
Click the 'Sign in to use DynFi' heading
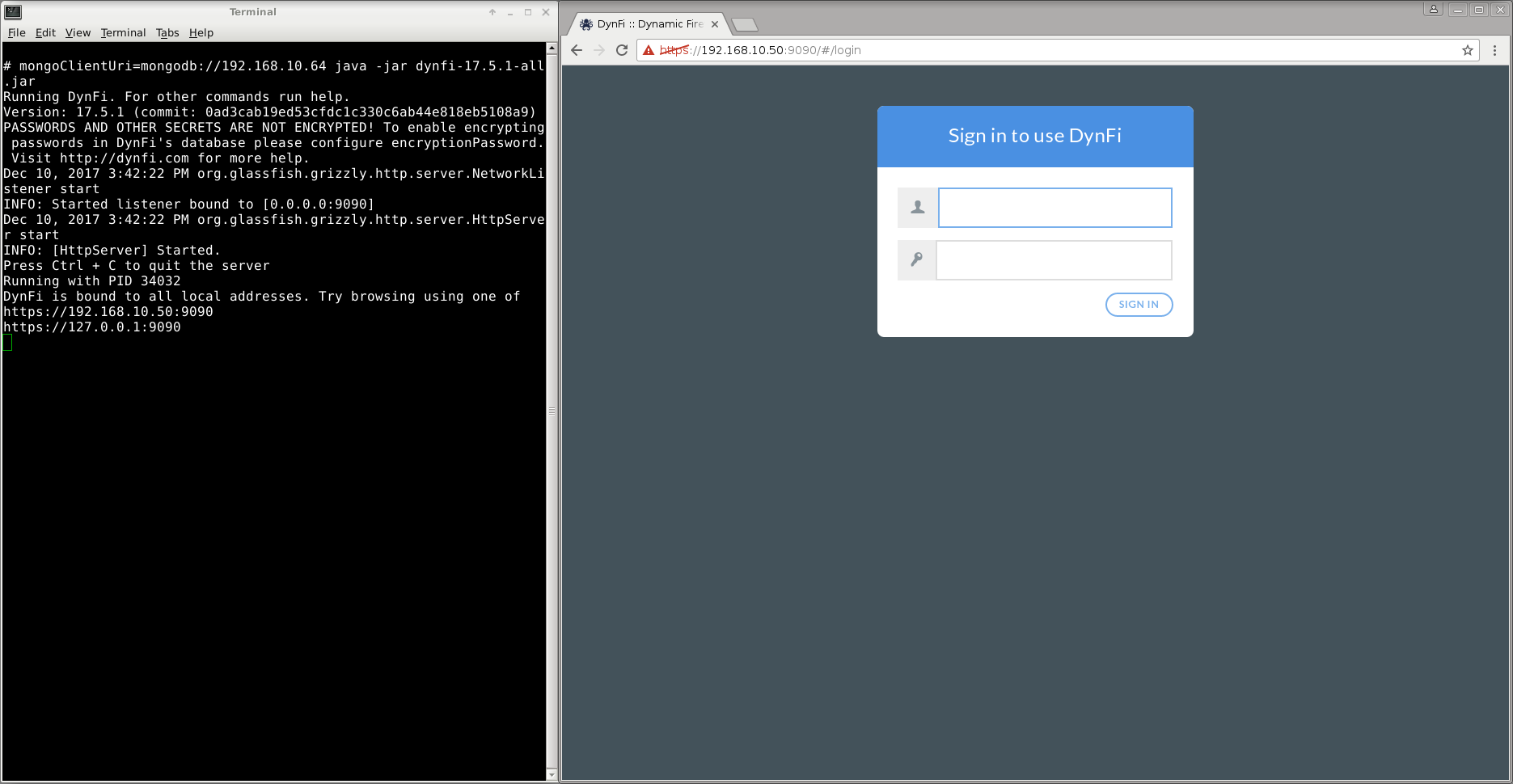1035,136
